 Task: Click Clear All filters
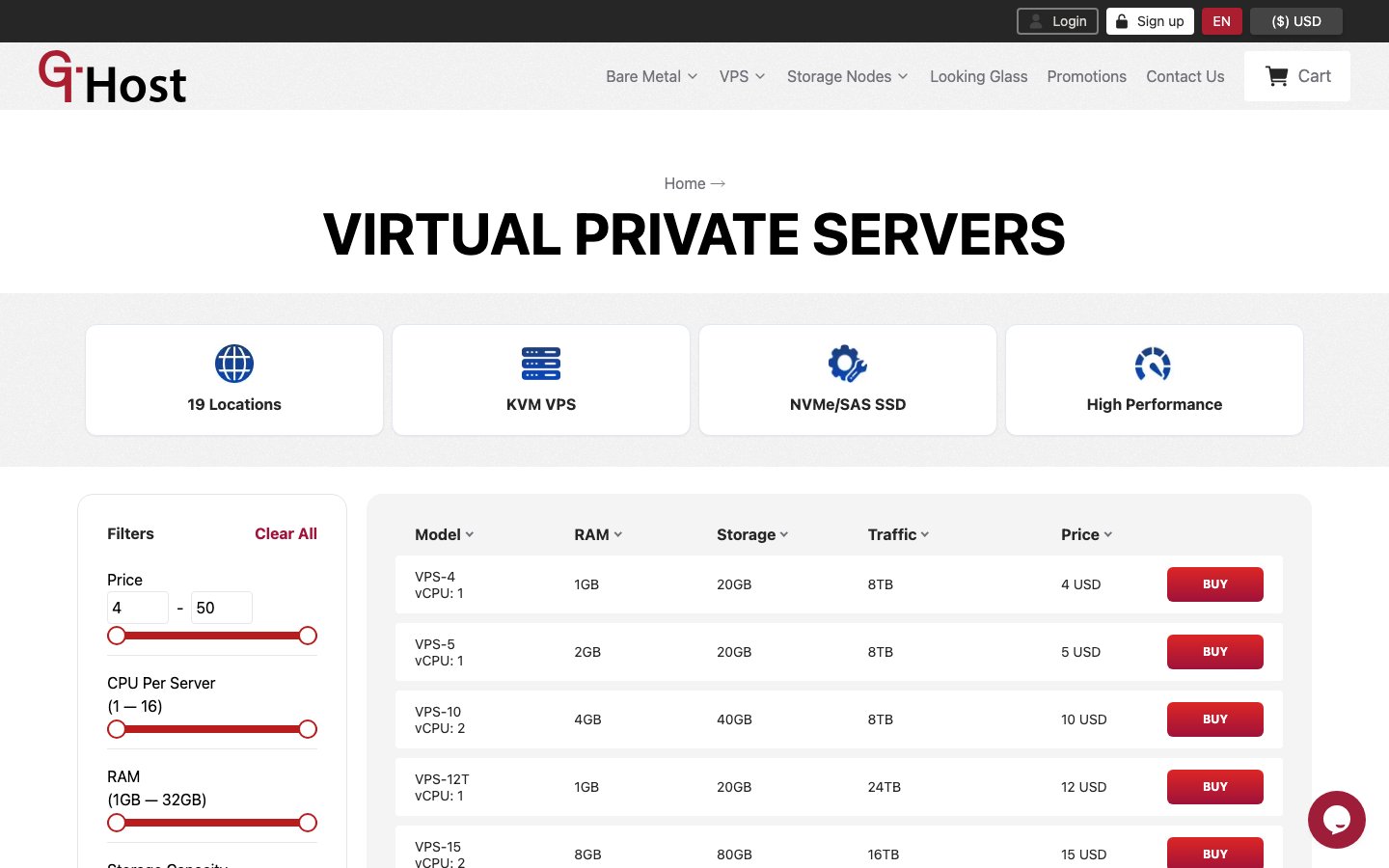click(286, 533)
